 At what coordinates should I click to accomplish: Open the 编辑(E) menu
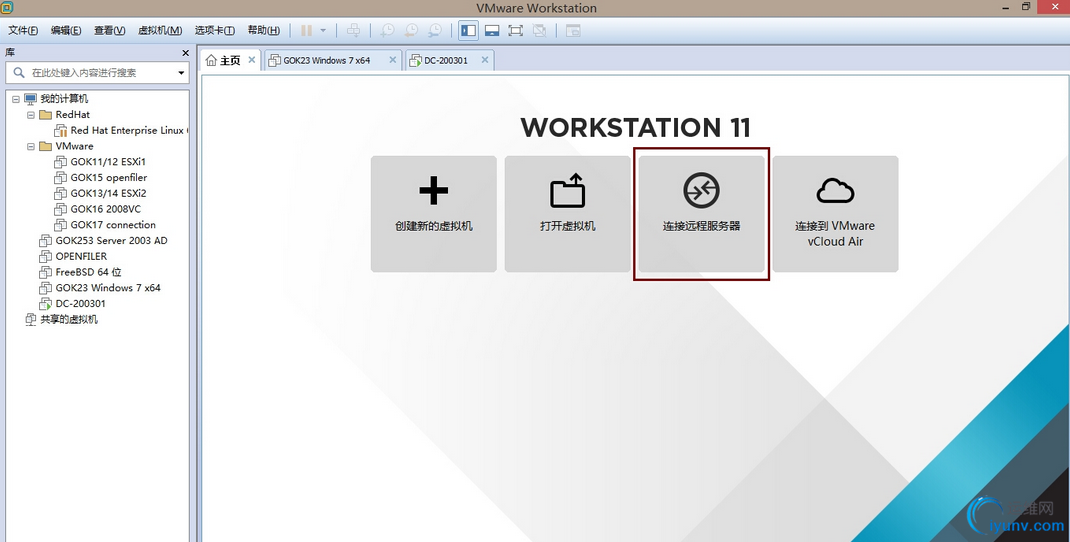[66, 31]
